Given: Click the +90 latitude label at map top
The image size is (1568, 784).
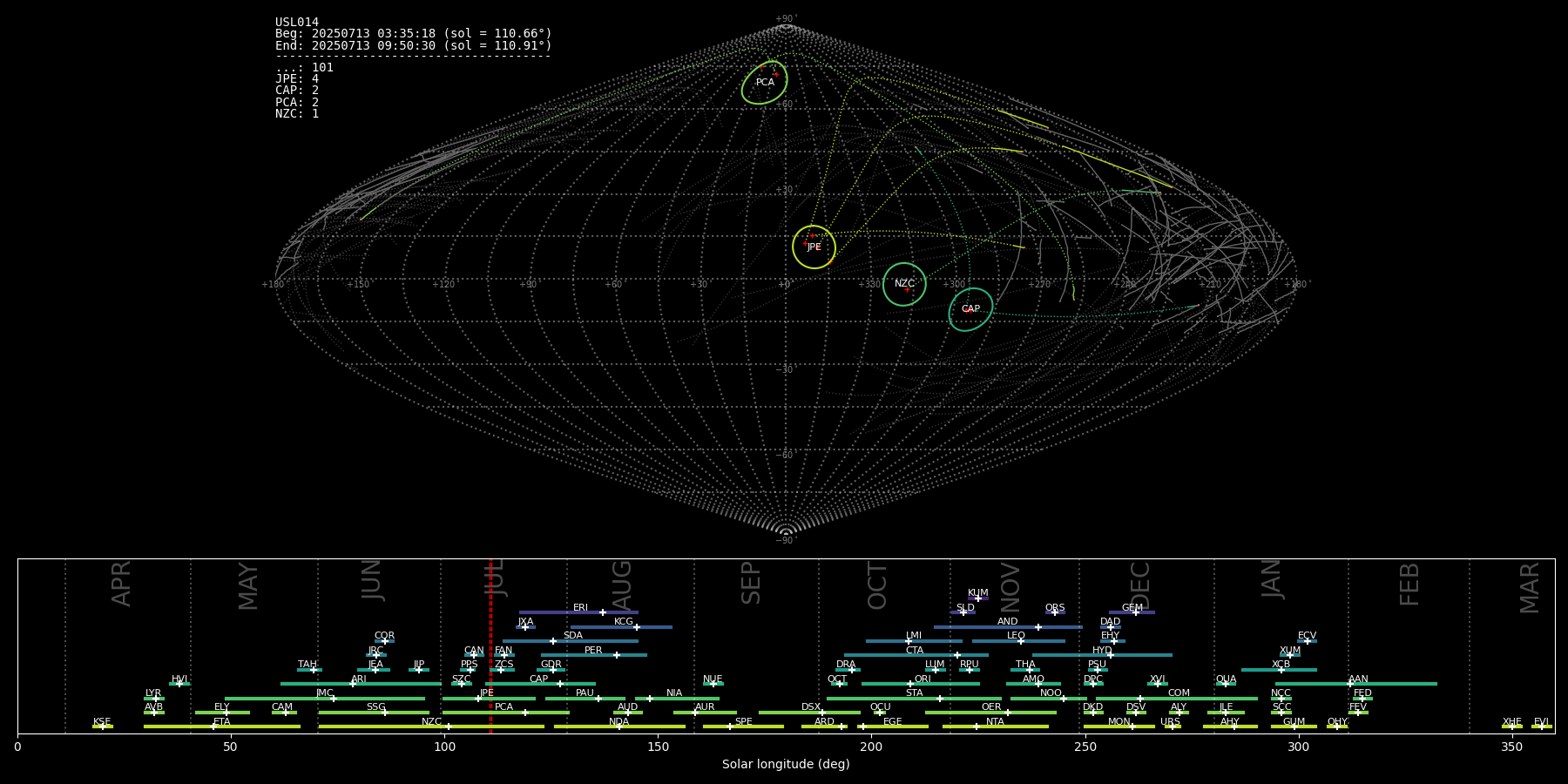Looking at the screenshot, I should [x=785, y=19].
